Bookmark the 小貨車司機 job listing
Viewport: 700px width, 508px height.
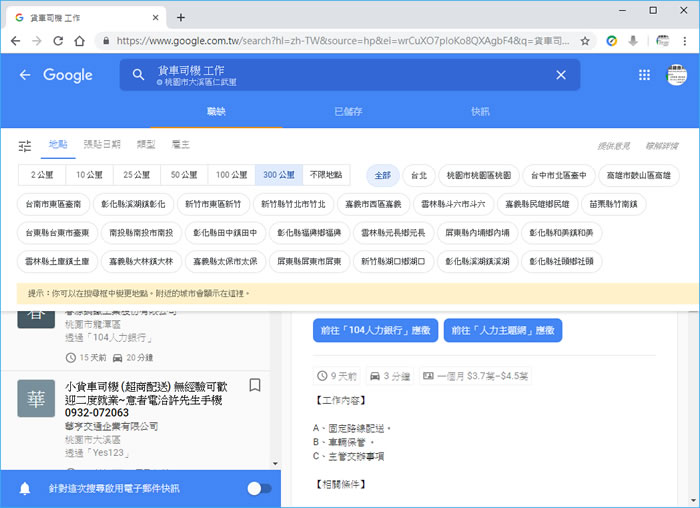pos(255,385)
